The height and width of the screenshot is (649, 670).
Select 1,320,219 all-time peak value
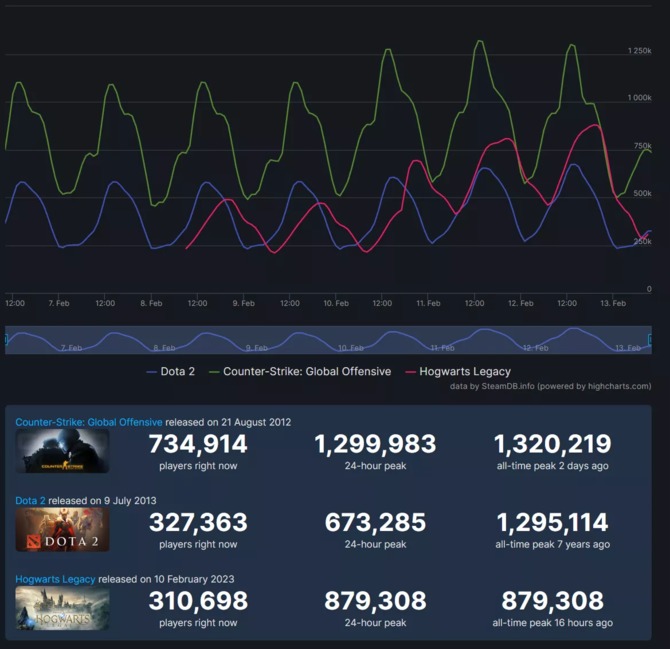click(x=552, y=444)
